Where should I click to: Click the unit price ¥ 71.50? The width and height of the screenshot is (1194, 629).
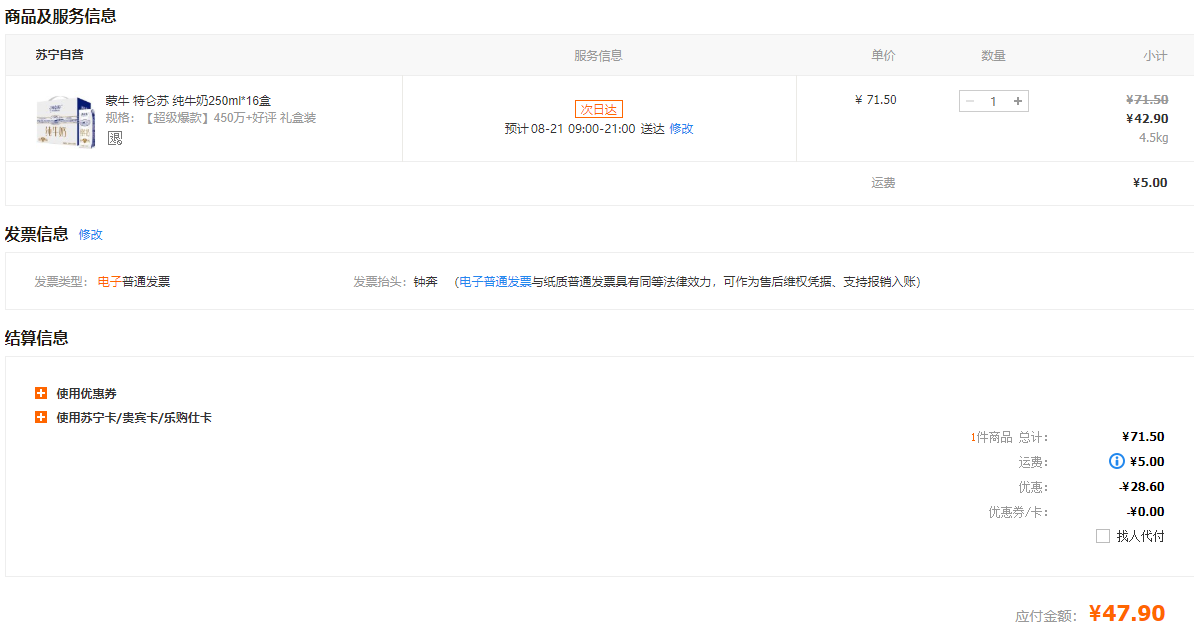tap(876, 100)
